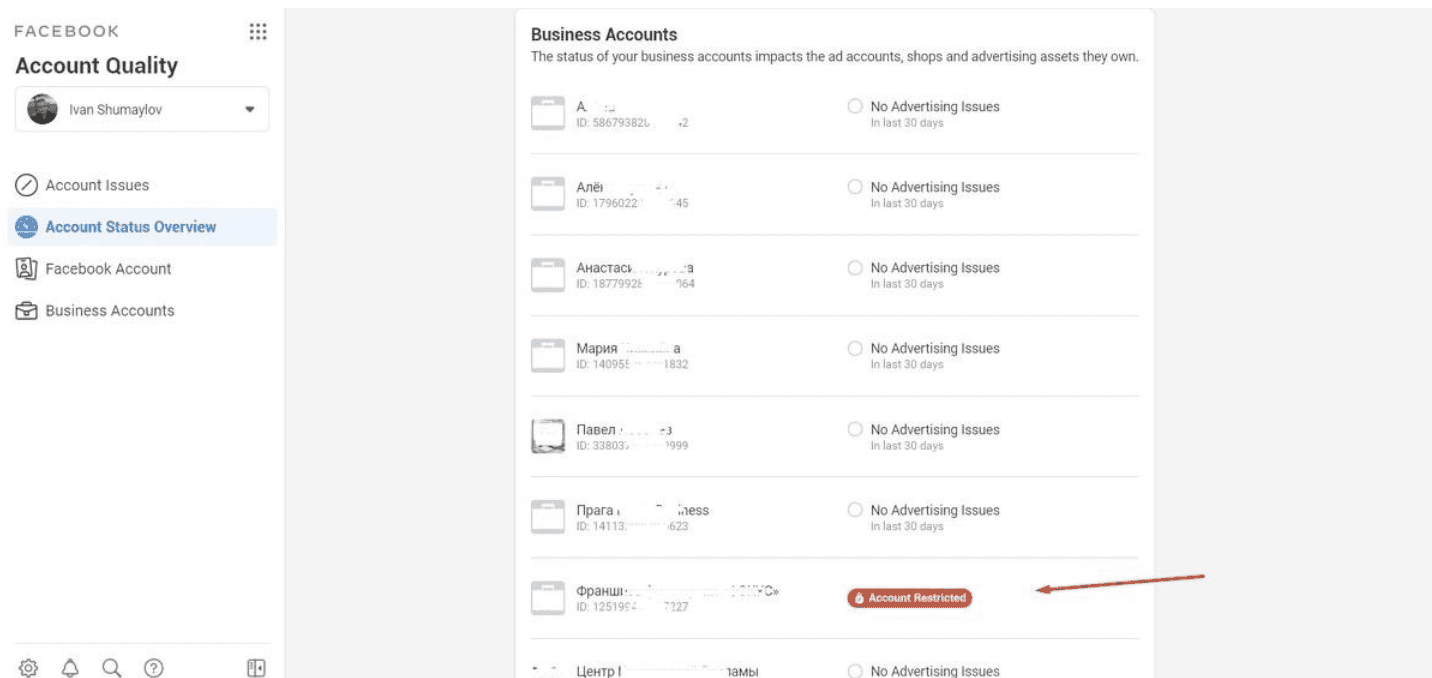The height and width of the screenshot is (678, 1432).
Task: Click "No Advertising Issues" in the Мария row
Action: tap(935, 348)
